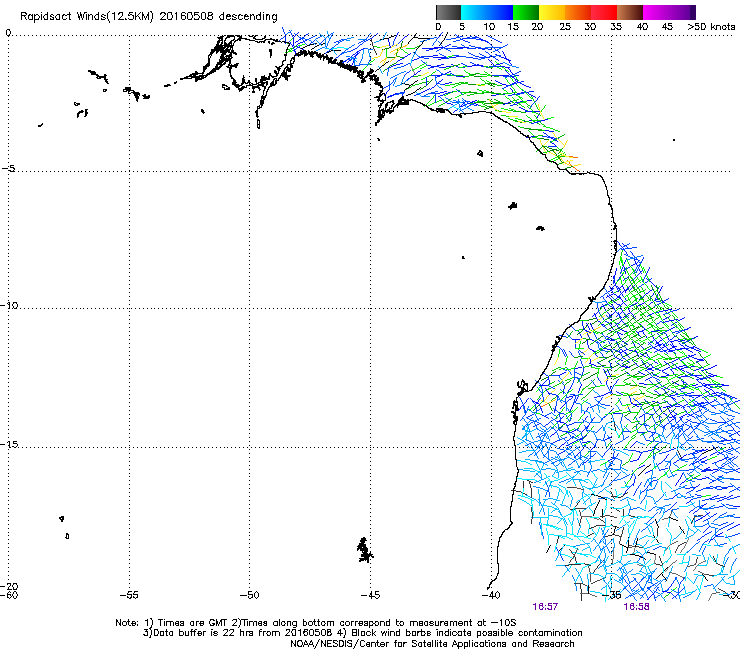Viewport: 740px width, 650px height.
Task: Click the latitude label '-10'
Action: [x=9, y=305]
